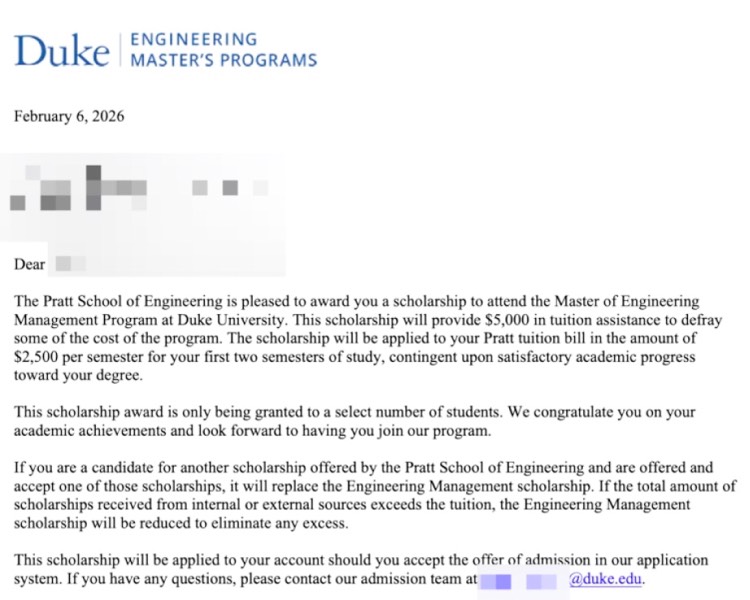Click the Engineering Master's Programs header text
Image resolution: width=750 pixels, height=600 pixels.
click(224, 50)
